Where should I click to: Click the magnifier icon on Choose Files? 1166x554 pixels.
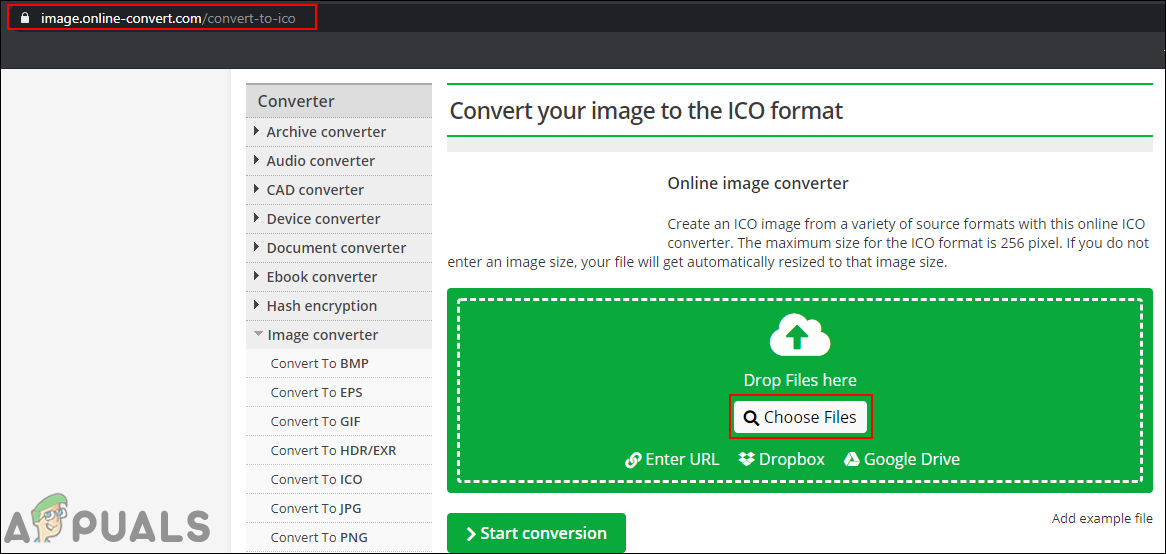(x=751, y=418)
